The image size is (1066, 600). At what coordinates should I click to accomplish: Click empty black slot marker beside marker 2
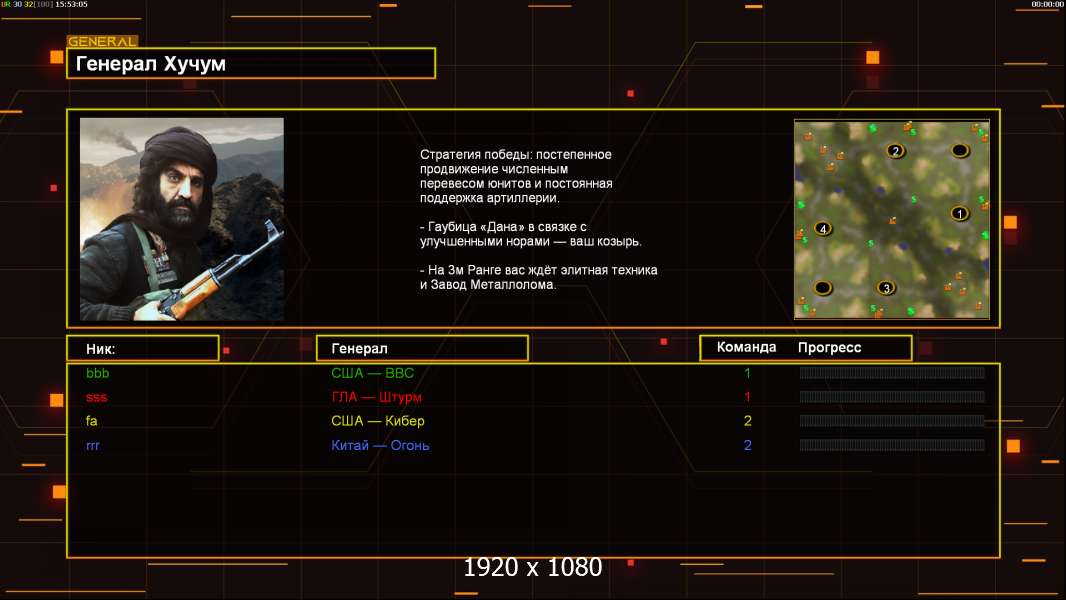(x=959, y=150)
